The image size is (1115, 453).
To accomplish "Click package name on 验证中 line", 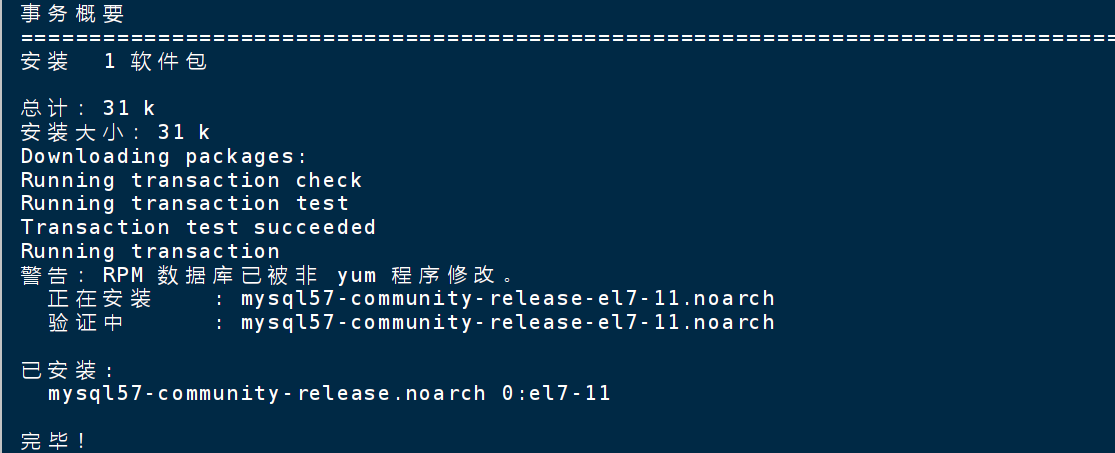I will pos(508,323).
